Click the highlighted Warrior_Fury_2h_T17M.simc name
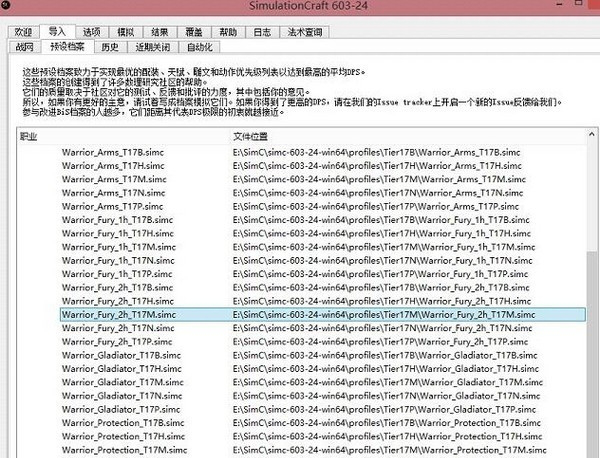The width and height of the screenshot is (600, 476). 119,315
